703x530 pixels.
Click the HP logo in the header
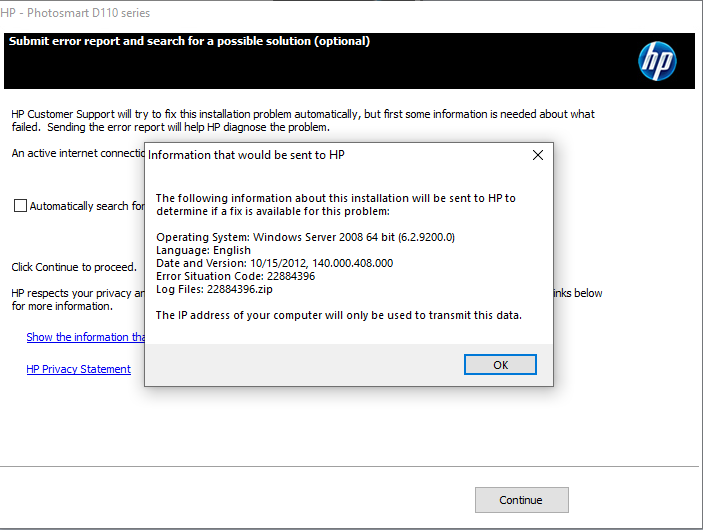coord(657,62)
